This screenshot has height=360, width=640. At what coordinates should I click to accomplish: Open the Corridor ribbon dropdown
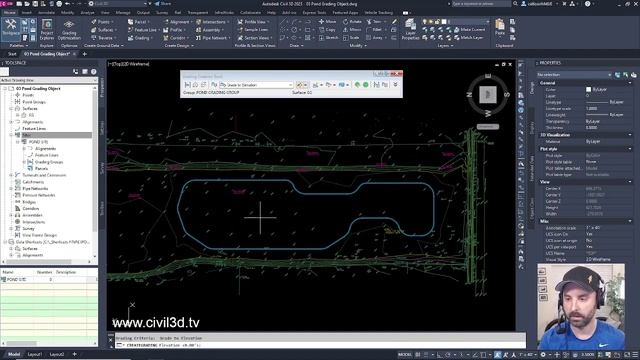176,38
